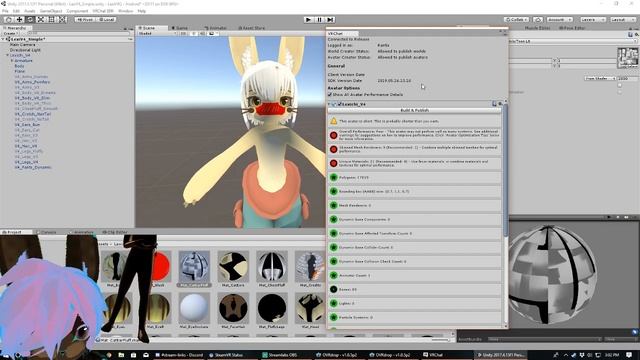
Task: Toggle the Local handle rotation button
Action: point(106,20)
